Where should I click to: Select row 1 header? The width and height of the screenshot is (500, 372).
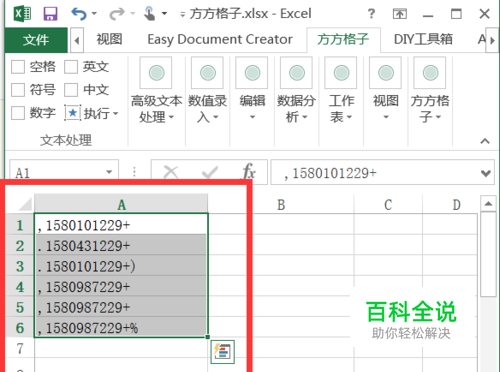pos(20,225)
